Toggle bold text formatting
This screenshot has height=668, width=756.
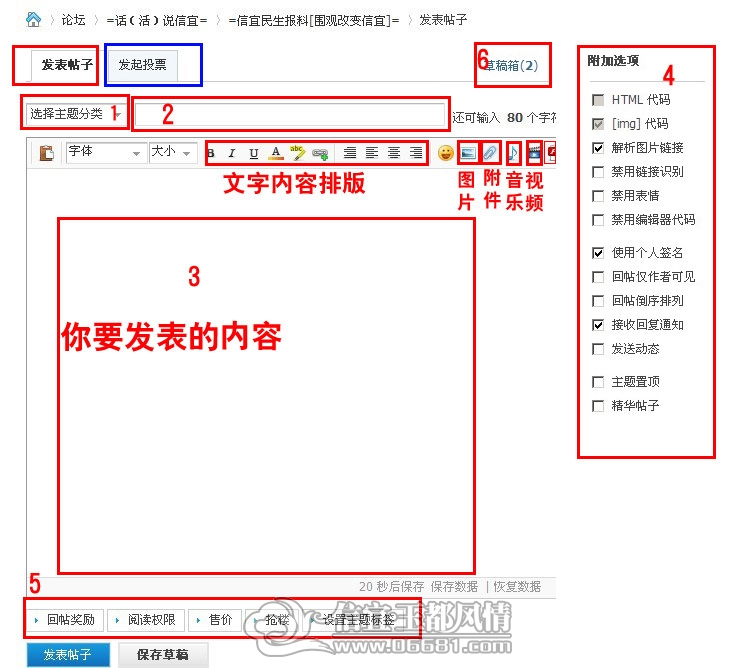pos(211,153)
